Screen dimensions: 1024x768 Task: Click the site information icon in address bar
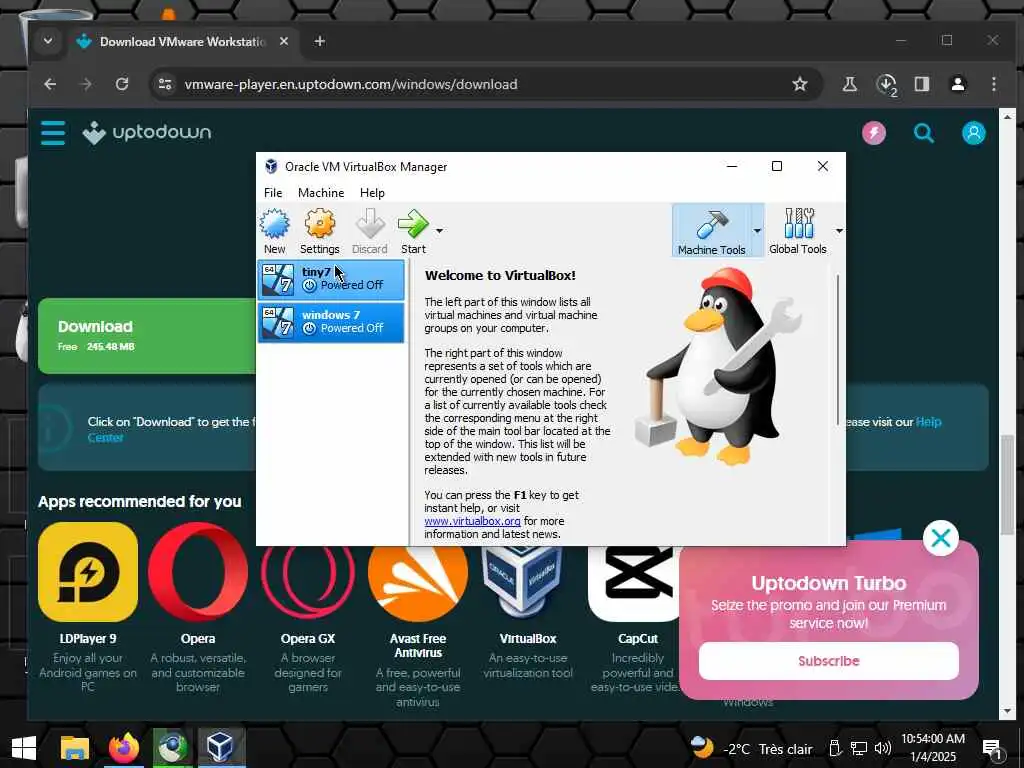click(165, 84)
